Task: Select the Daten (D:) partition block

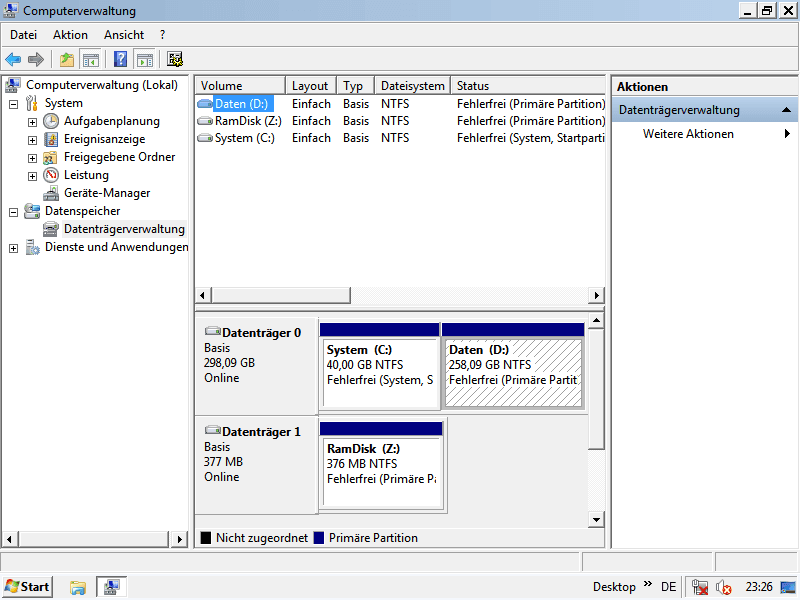Action: click(x=513, y=365)
